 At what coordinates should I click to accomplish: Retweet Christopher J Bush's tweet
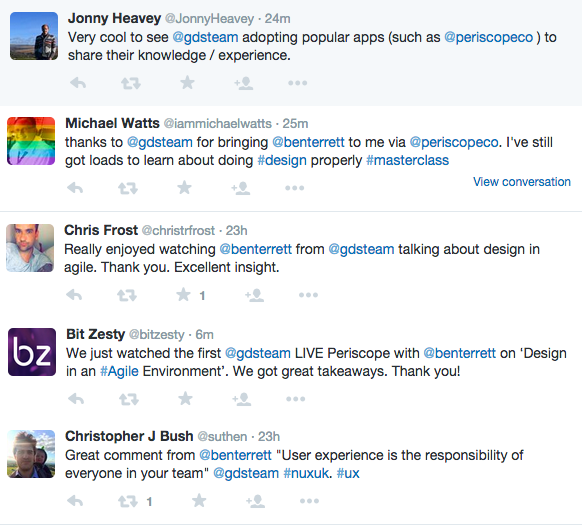point(128,501)
